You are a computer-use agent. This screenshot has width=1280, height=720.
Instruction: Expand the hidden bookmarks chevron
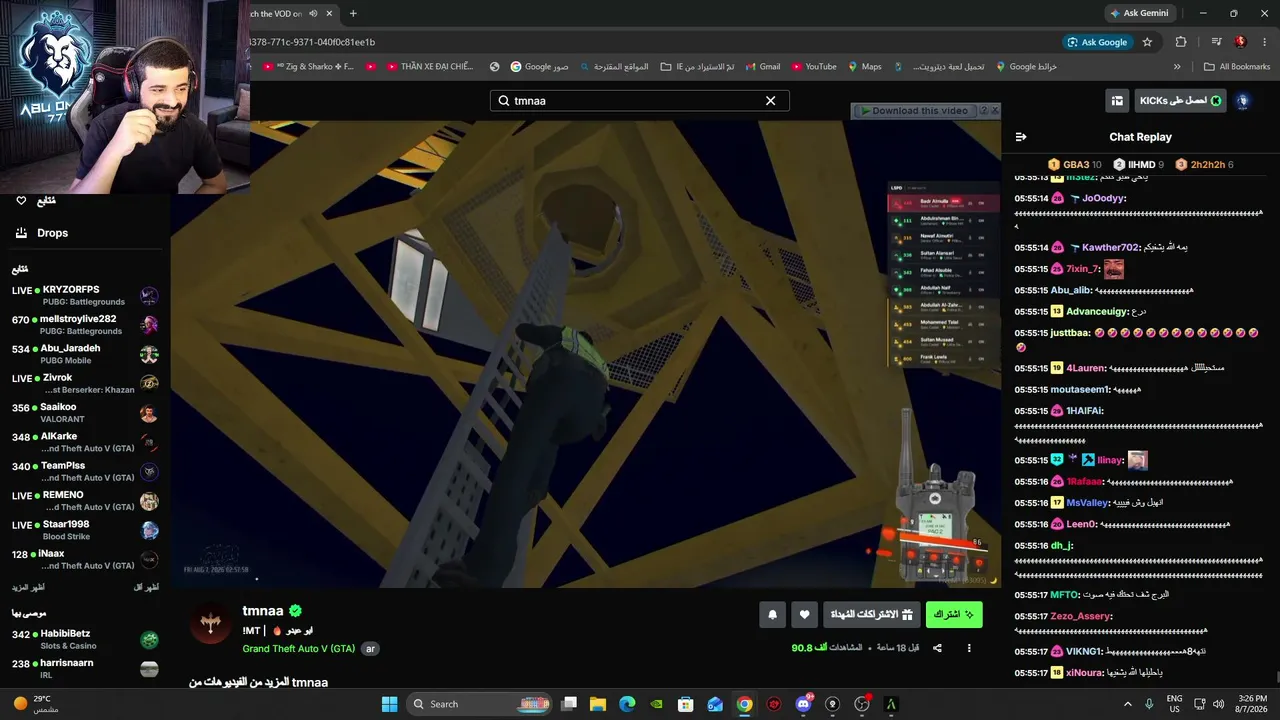tap(1177, 67)
